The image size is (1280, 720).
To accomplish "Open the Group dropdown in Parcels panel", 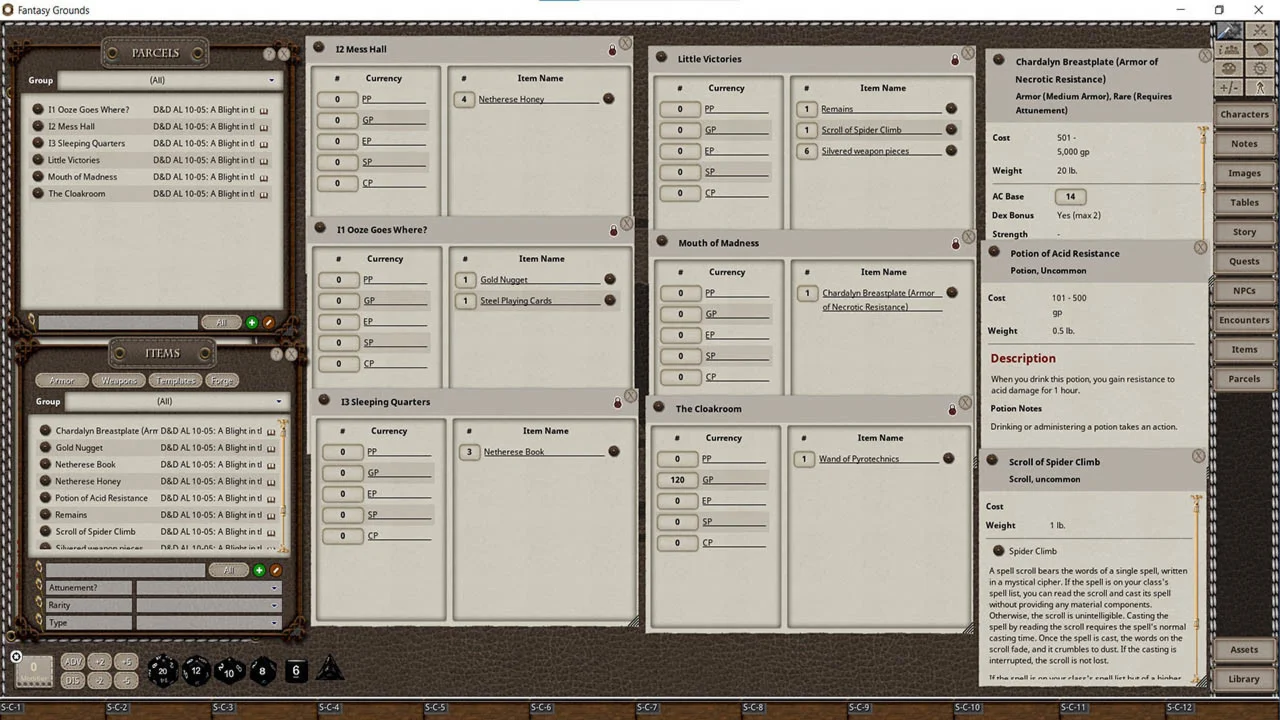I will click(x=168, y=80).
